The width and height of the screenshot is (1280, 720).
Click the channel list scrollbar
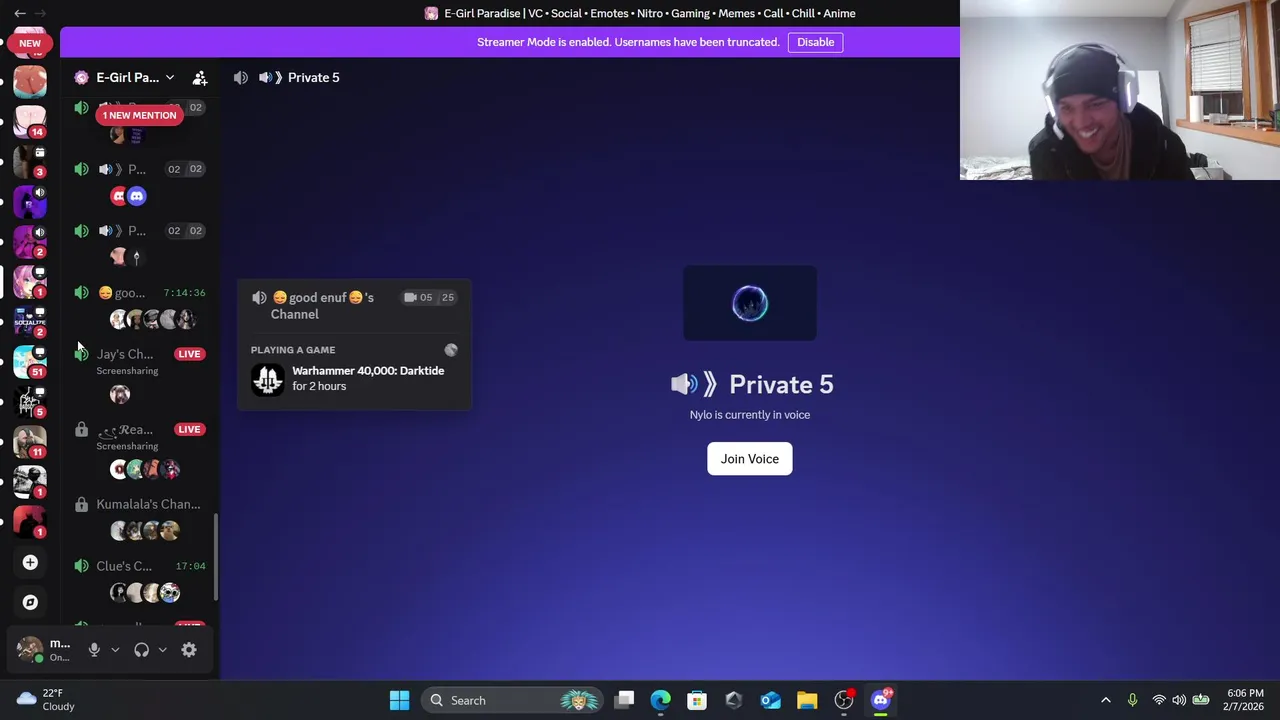coord(216,558)
